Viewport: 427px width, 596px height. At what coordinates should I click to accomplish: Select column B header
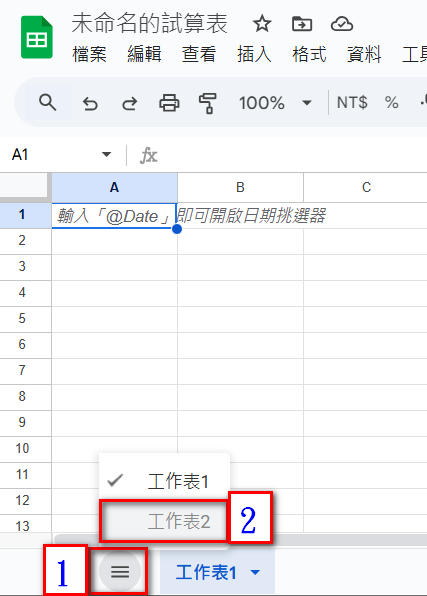pyautogui.click(x=240, y=187)
